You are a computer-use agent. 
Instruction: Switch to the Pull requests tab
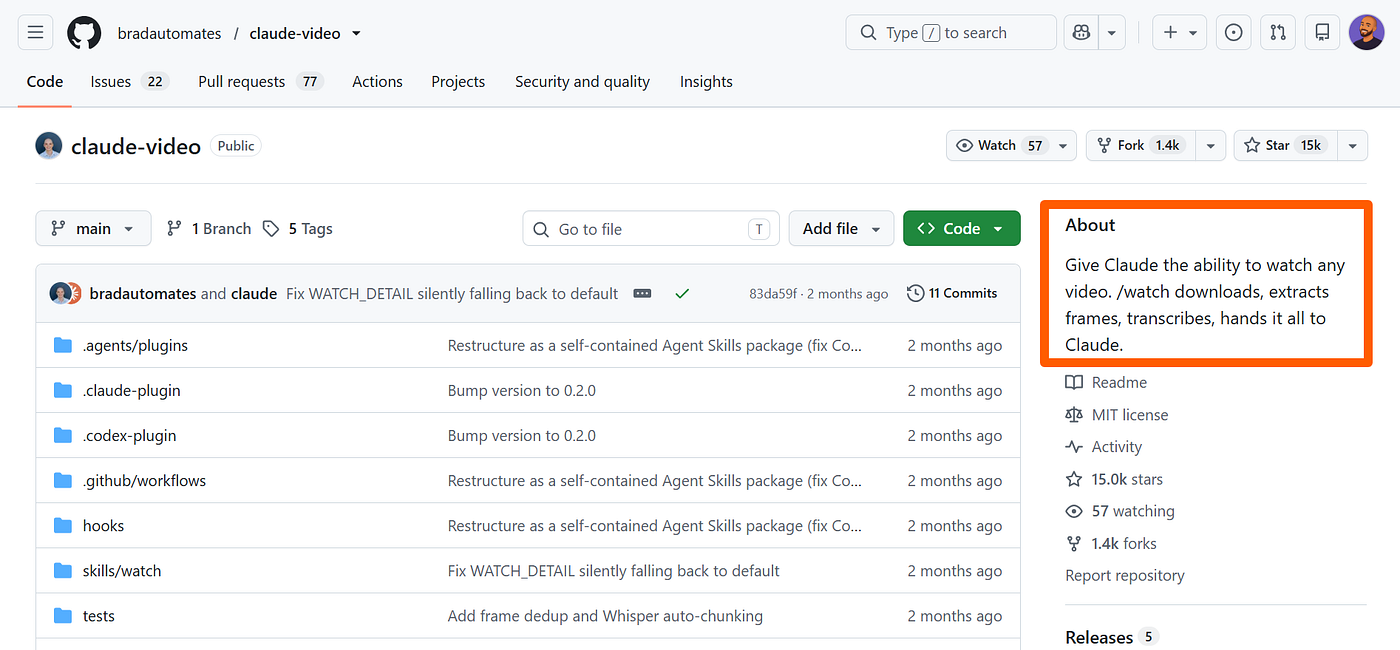click(x=261, y=82)
